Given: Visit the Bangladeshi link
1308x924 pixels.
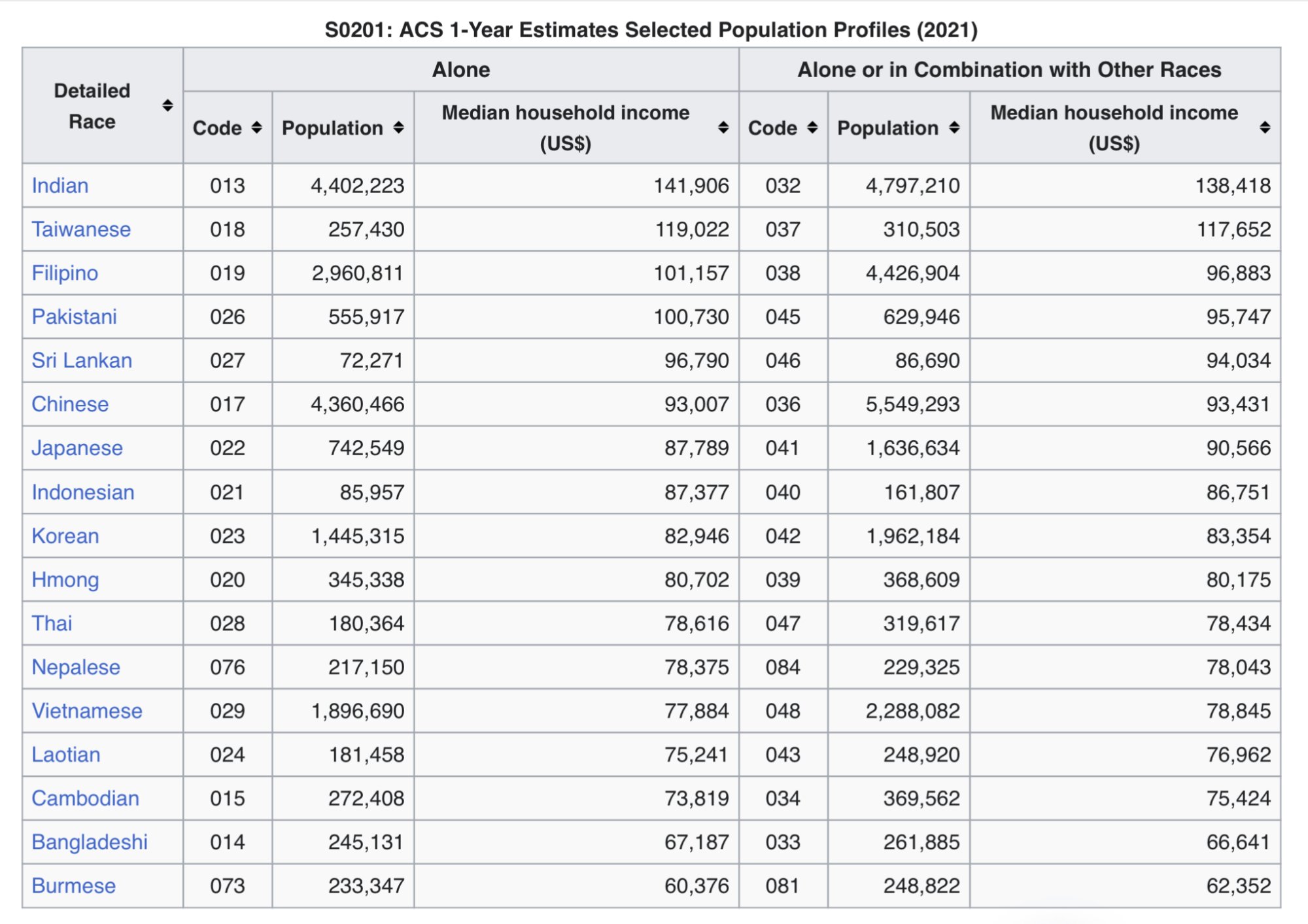Looking at the screenshot, I should point(90,842).
